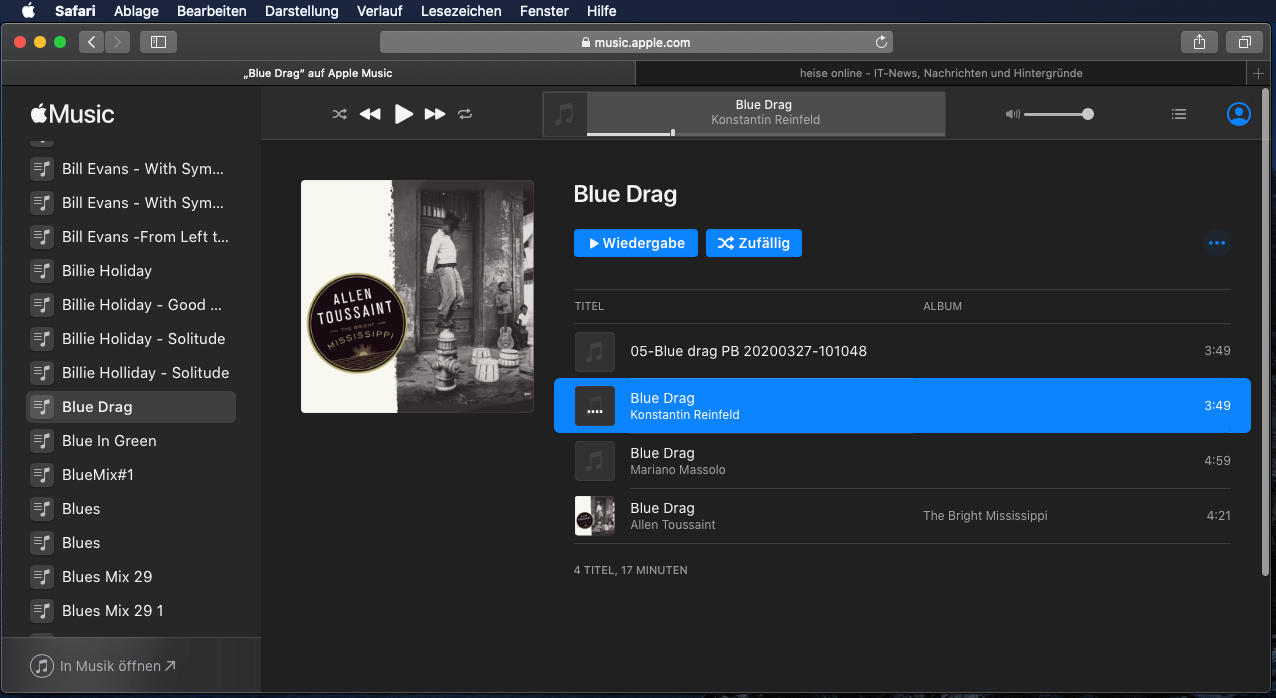
Task: Reload the page with refresh icon
Action: tap(881, 42)
